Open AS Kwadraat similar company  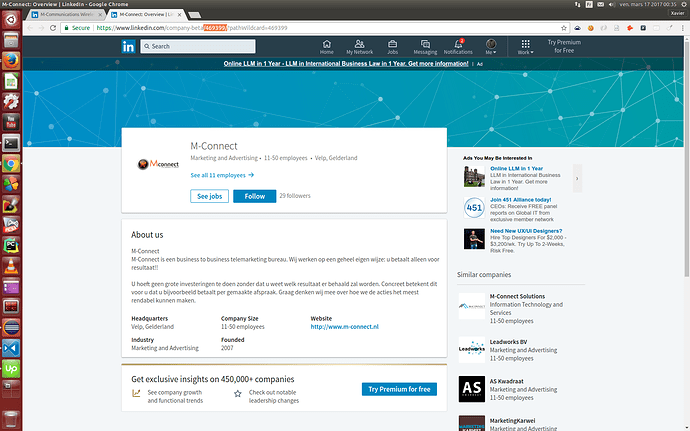pos(506,381)
